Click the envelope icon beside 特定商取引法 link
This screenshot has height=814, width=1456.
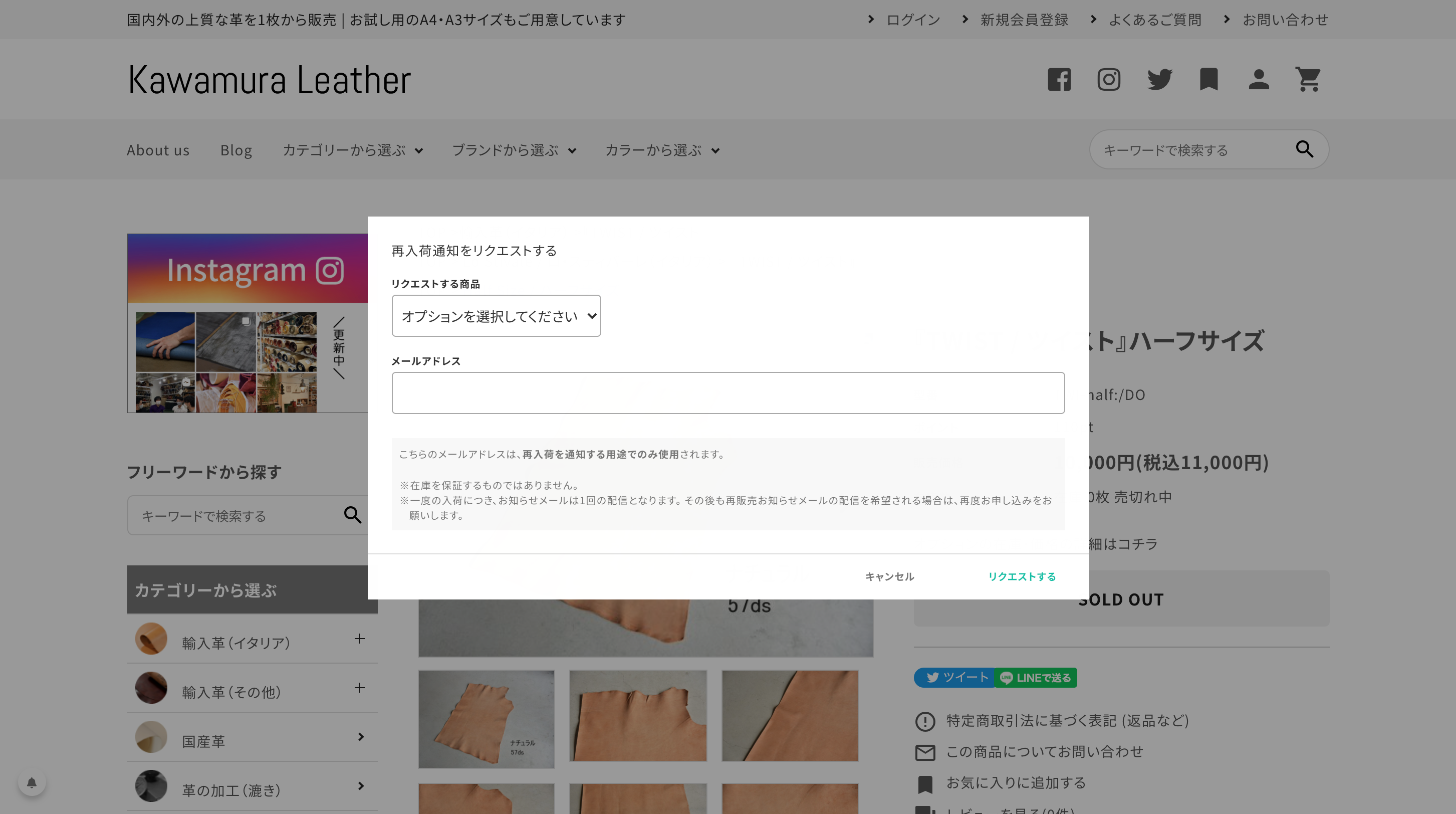(x=925, y=752)
